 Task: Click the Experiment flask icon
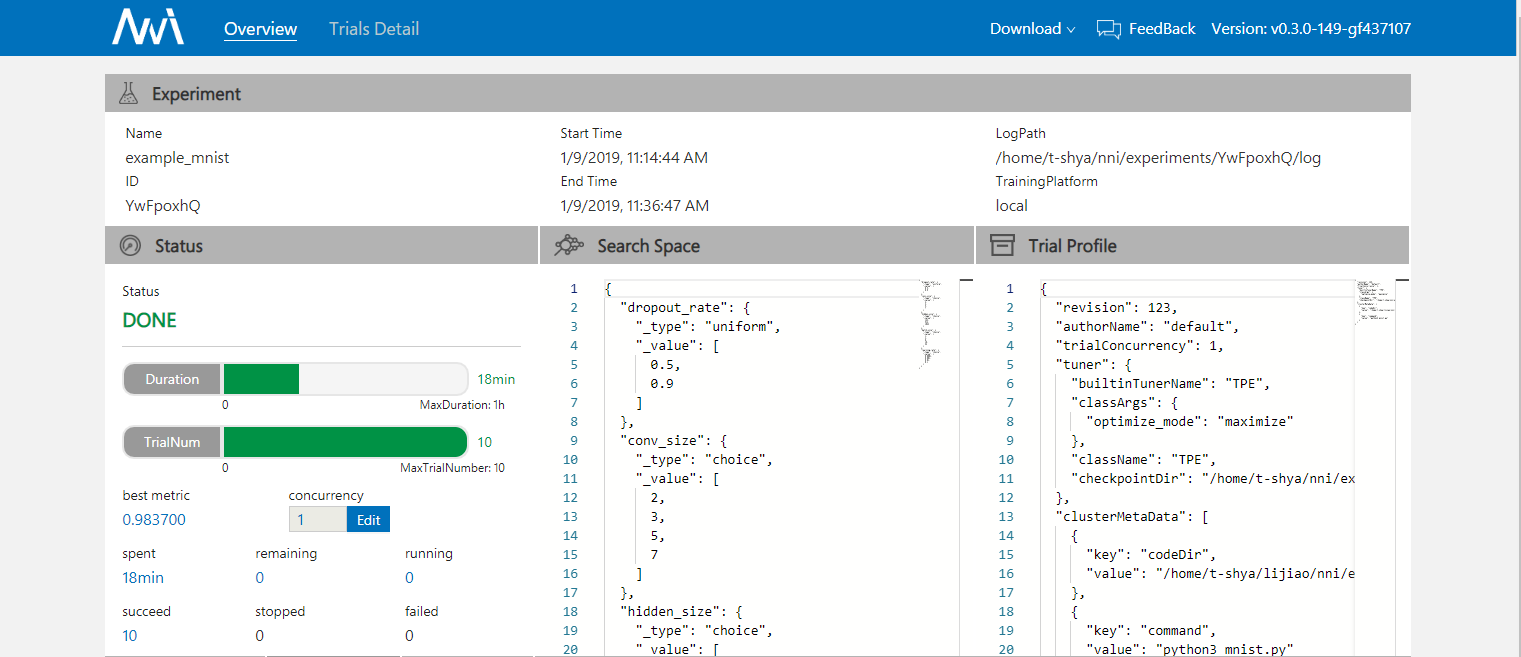tap(128, 94)
